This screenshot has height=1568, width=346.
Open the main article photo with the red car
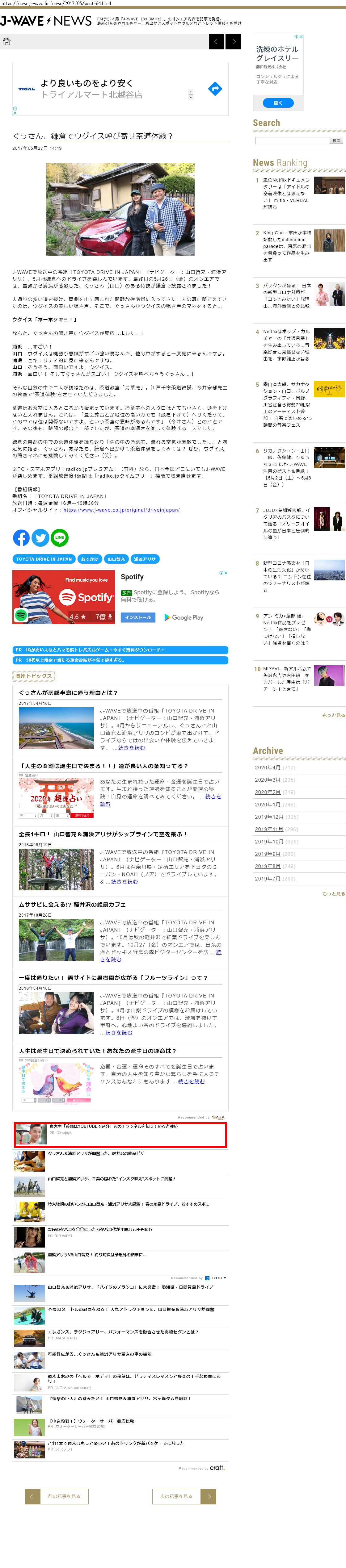120,209
